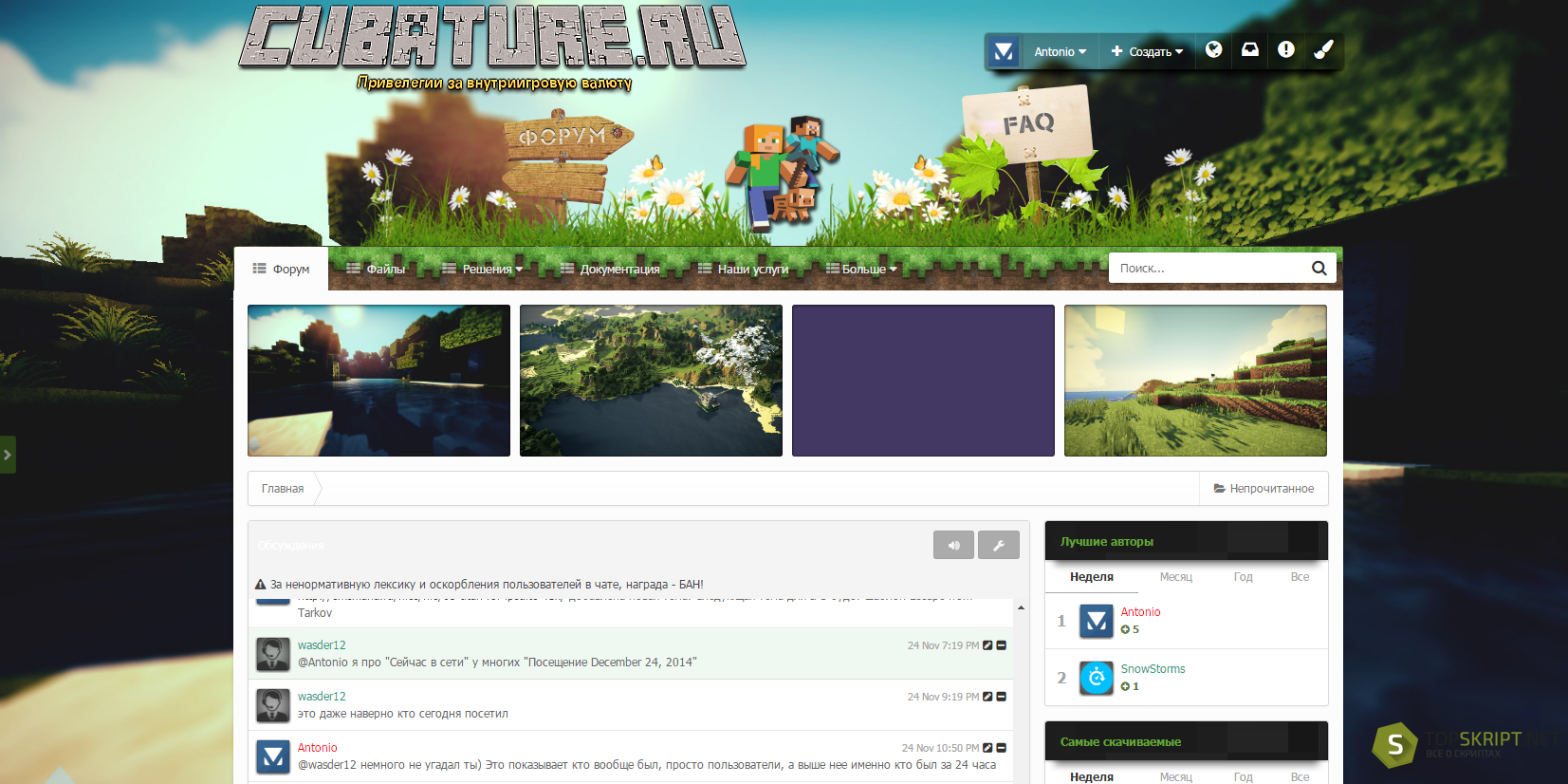Screen dimensions: 1568x784
Task: Select the Форум navigation tab
Action: point(281,269)
